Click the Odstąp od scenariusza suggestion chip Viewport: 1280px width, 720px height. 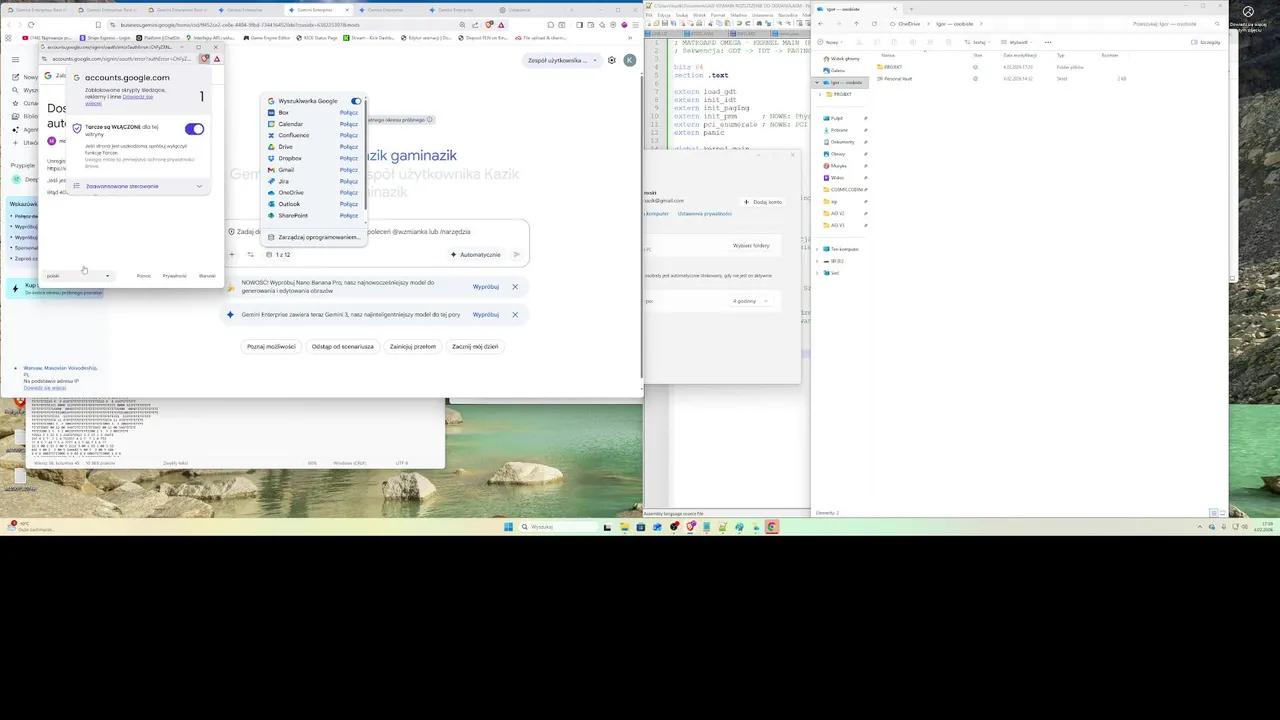(343, 346)
